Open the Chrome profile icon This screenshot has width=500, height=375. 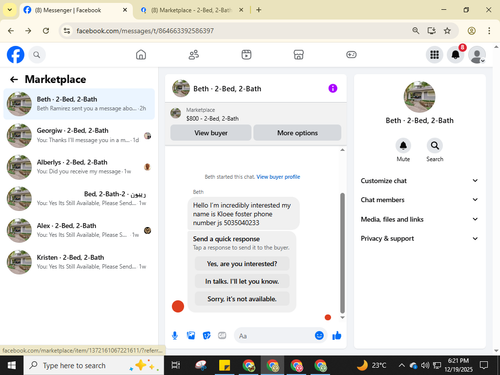pyautogui.click(x=471, y=31)
